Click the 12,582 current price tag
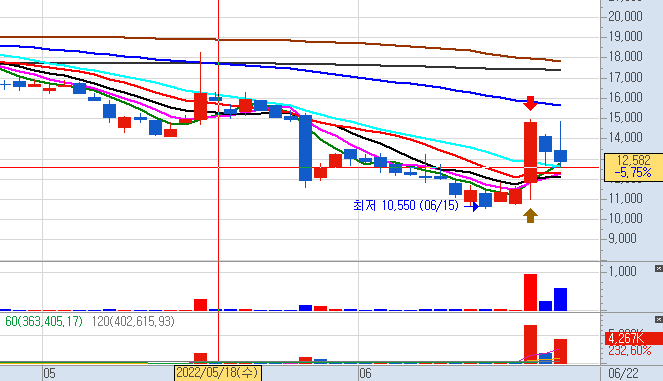Image resolution: width=663 pixels, height=381 pixels. click(x=633, y=160)
